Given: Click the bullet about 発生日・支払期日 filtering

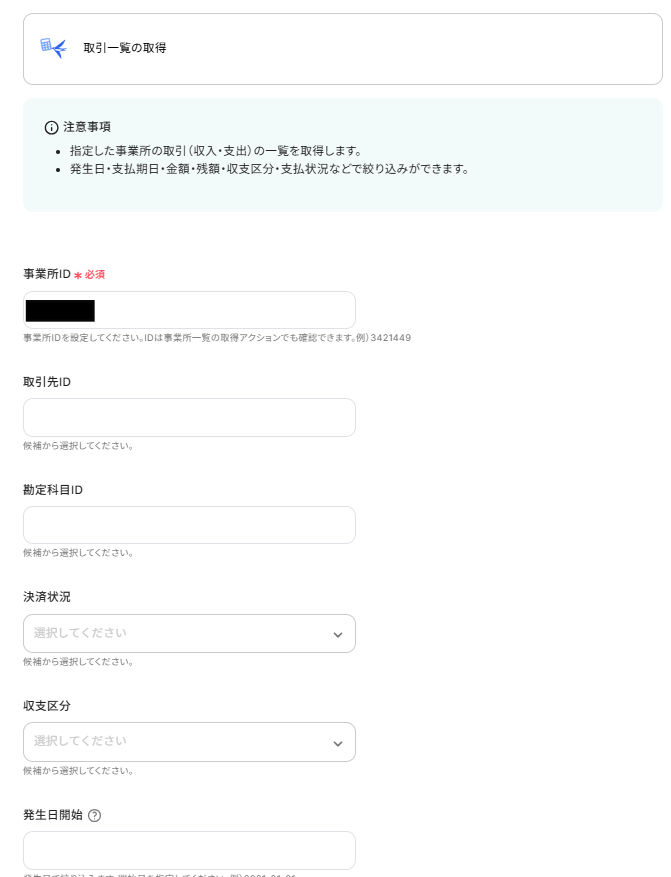Looking at the screenshot, I should coord(270,169).
